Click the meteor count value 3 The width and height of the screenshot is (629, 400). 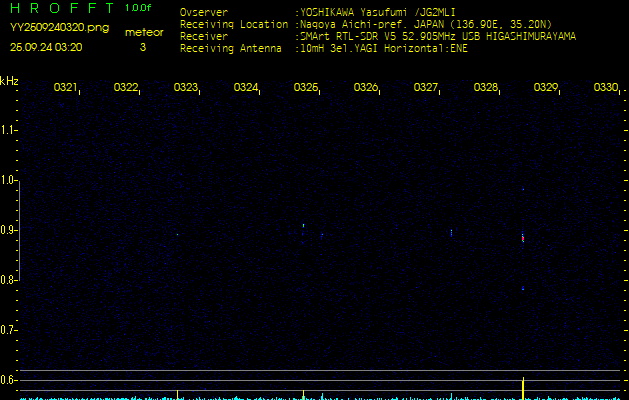coord(143,47)
